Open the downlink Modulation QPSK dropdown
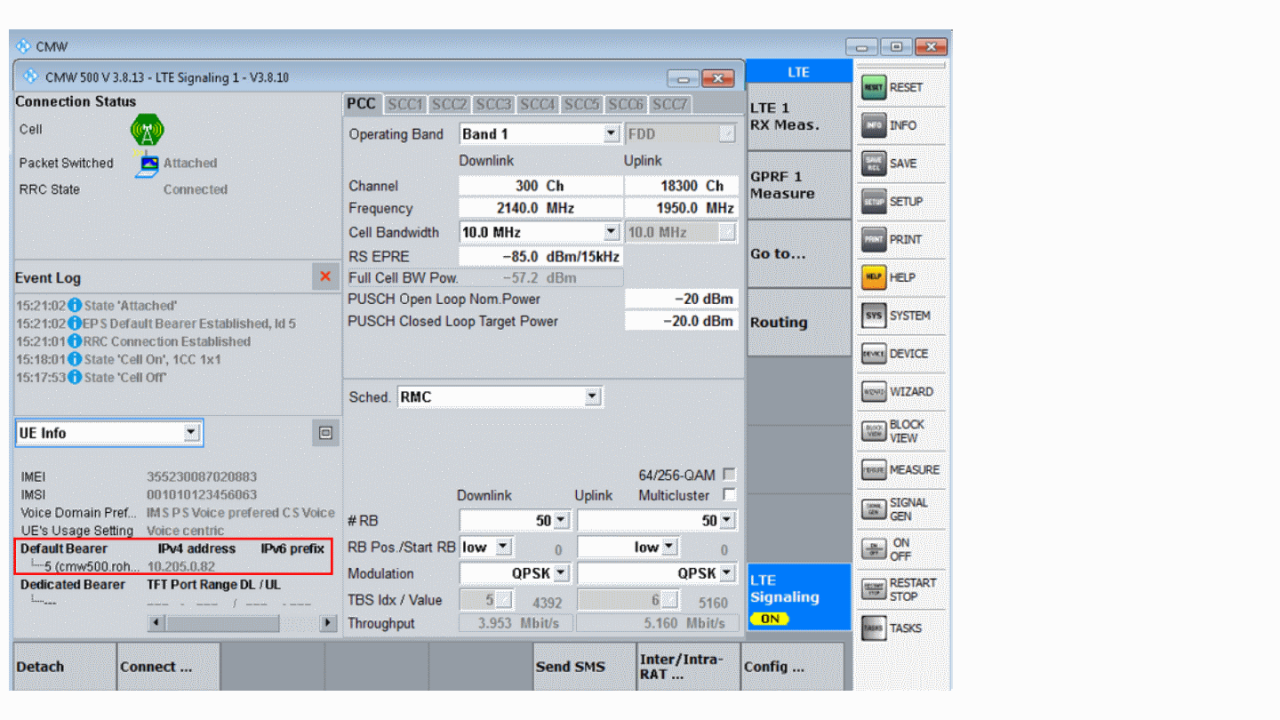This screenshot has width=1280, height=720. (x=561, y=573)
